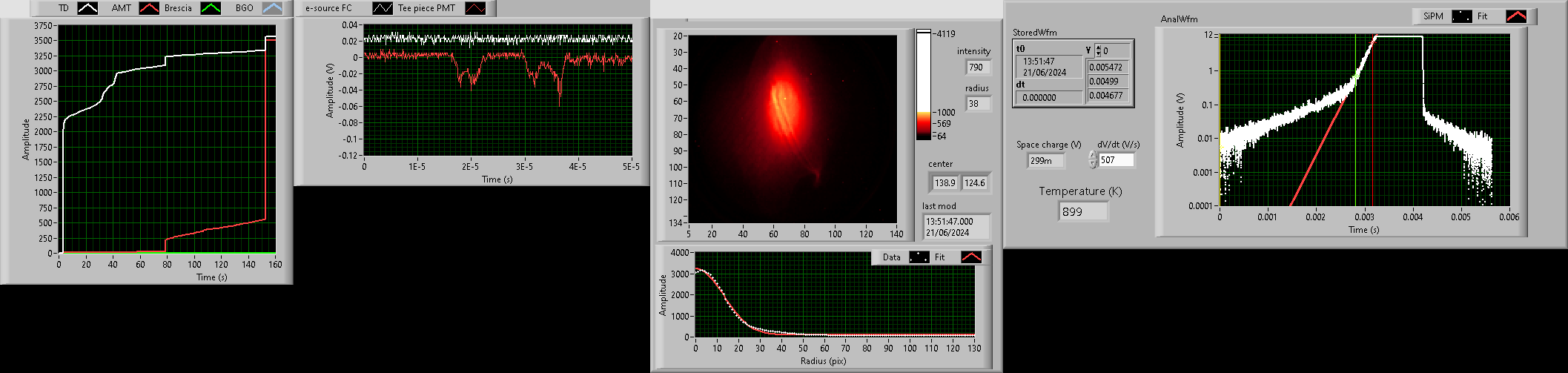Screen dimensions: 1568x373
Task: Select the Temperature (K) indicator showing 899
Action: coord(1082,211)
